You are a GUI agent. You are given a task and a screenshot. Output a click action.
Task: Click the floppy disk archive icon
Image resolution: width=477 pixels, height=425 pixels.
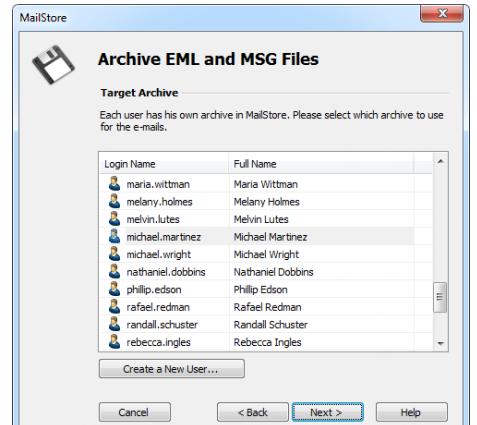(x=53, y=64)
